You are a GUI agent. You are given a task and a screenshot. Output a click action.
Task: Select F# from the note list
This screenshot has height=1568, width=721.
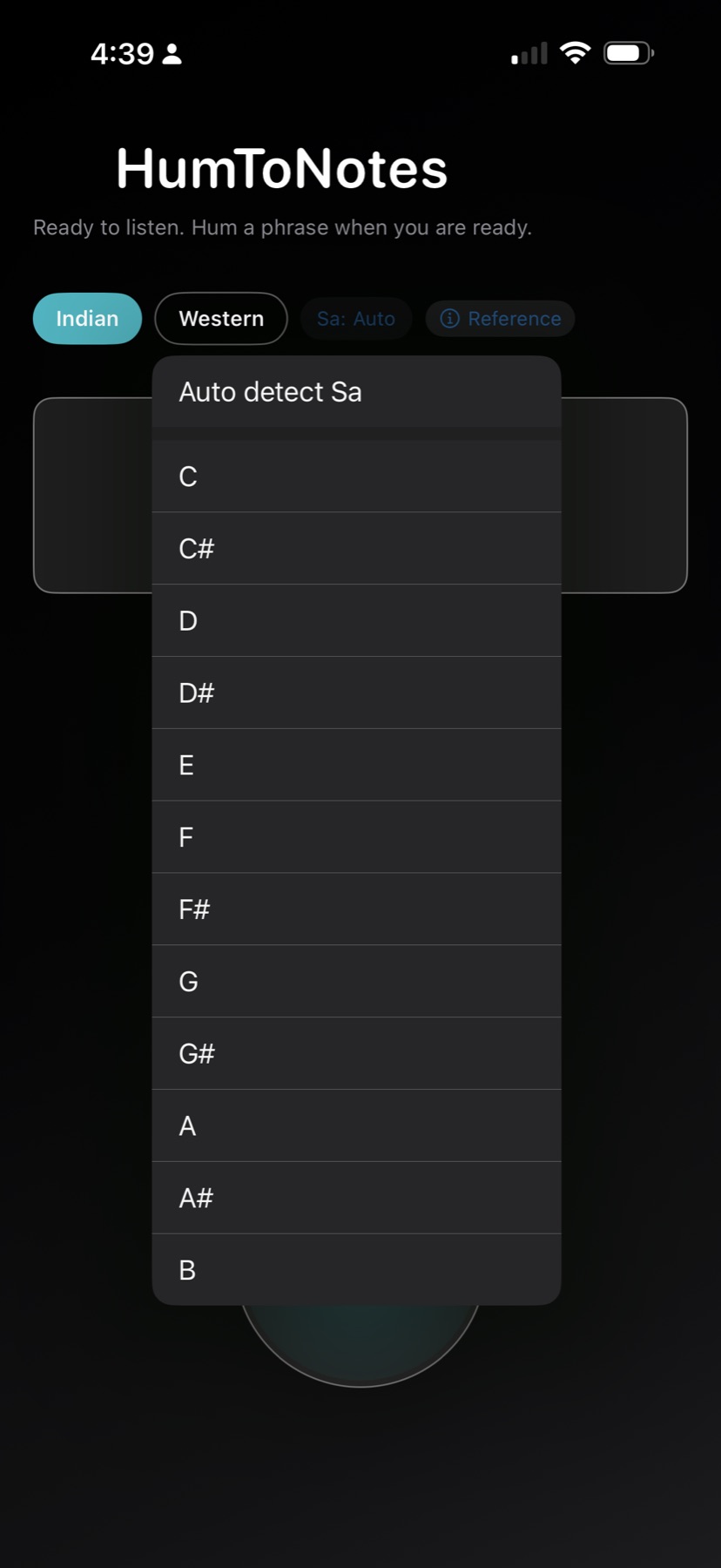coord(356,909)
